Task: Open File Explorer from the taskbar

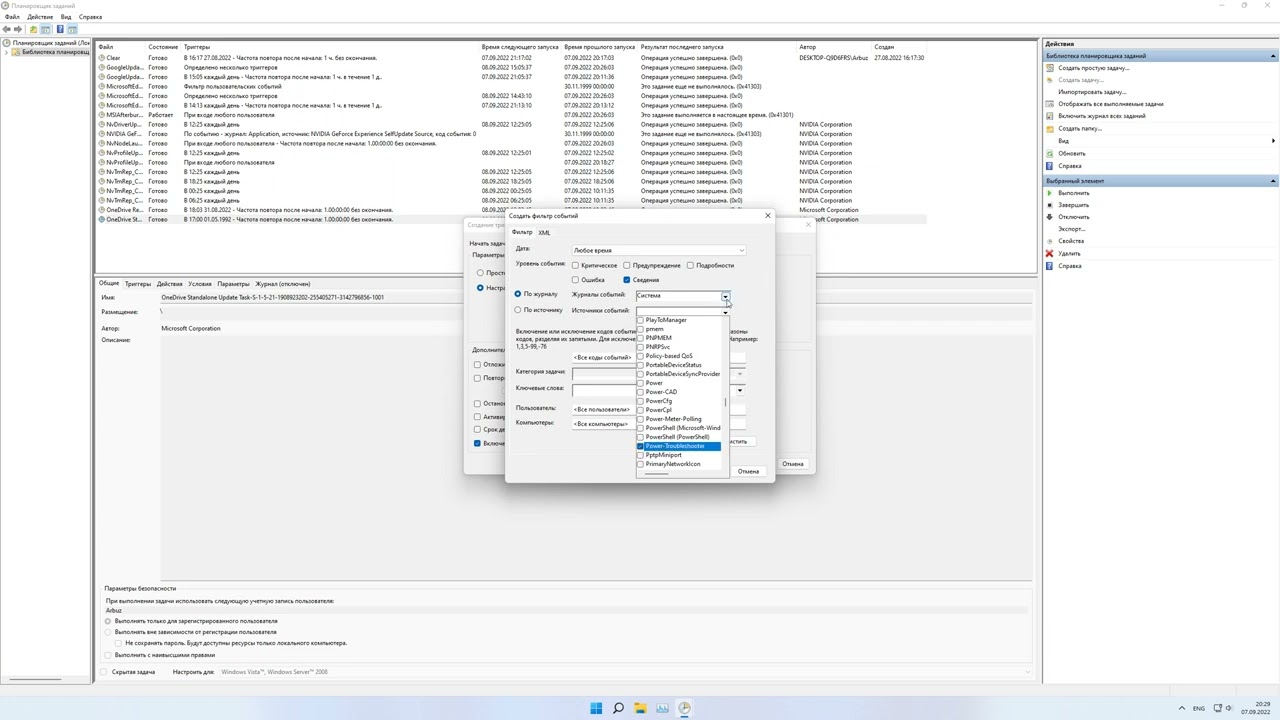Action: coord(640,708)
